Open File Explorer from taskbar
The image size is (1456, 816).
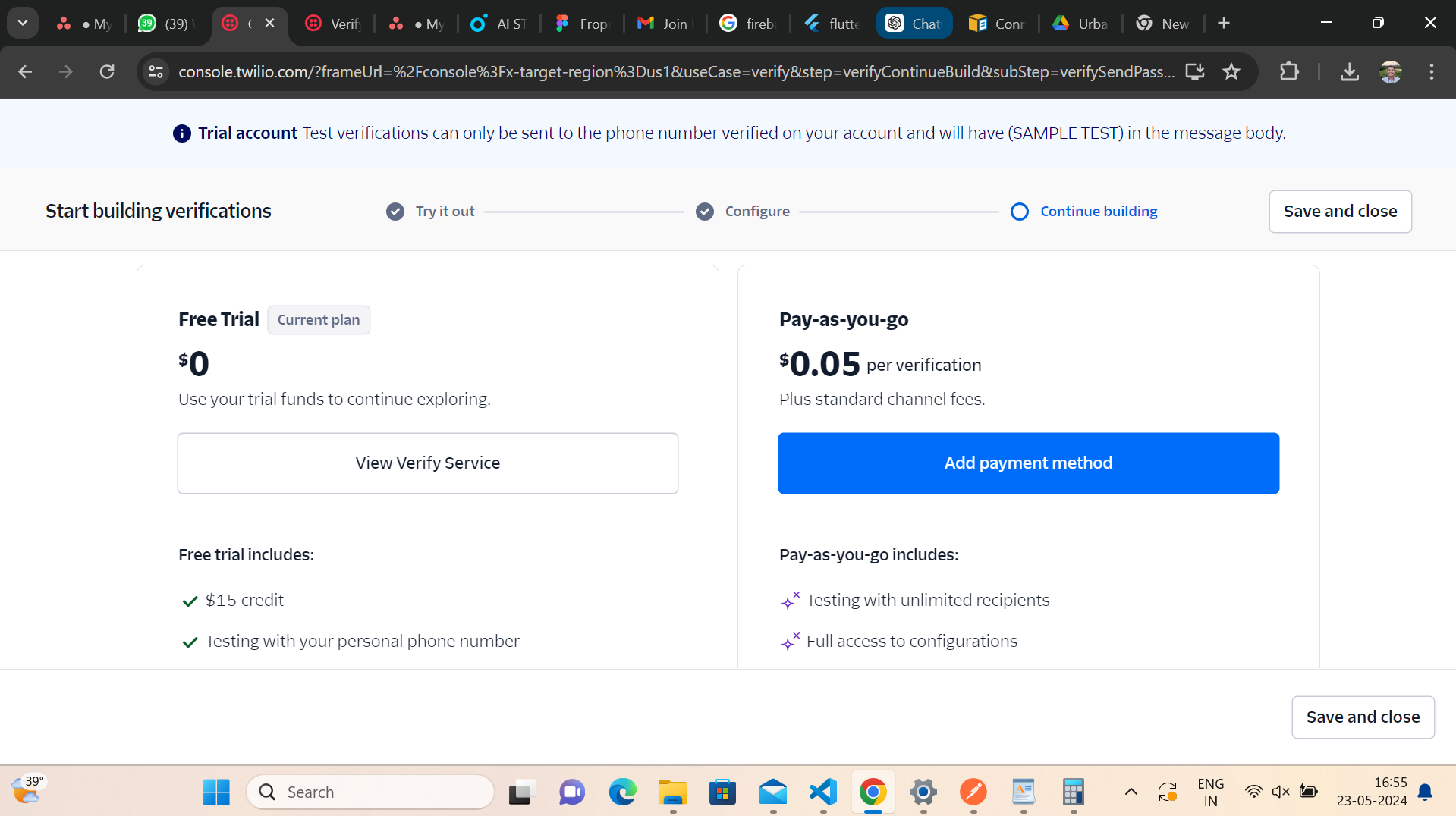pyautogui.click(x=672, y=792)
